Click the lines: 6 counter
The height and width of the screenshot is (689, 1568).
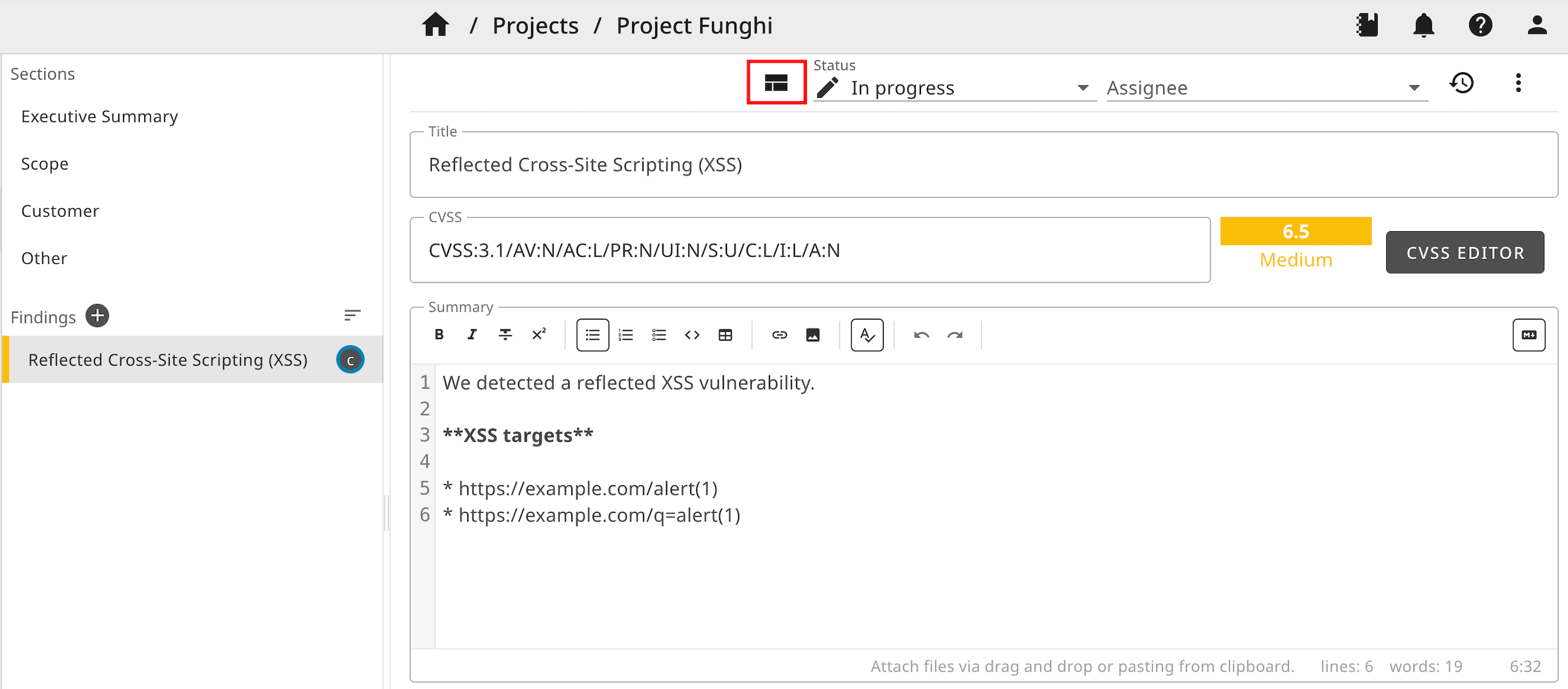click(1346, 666)
